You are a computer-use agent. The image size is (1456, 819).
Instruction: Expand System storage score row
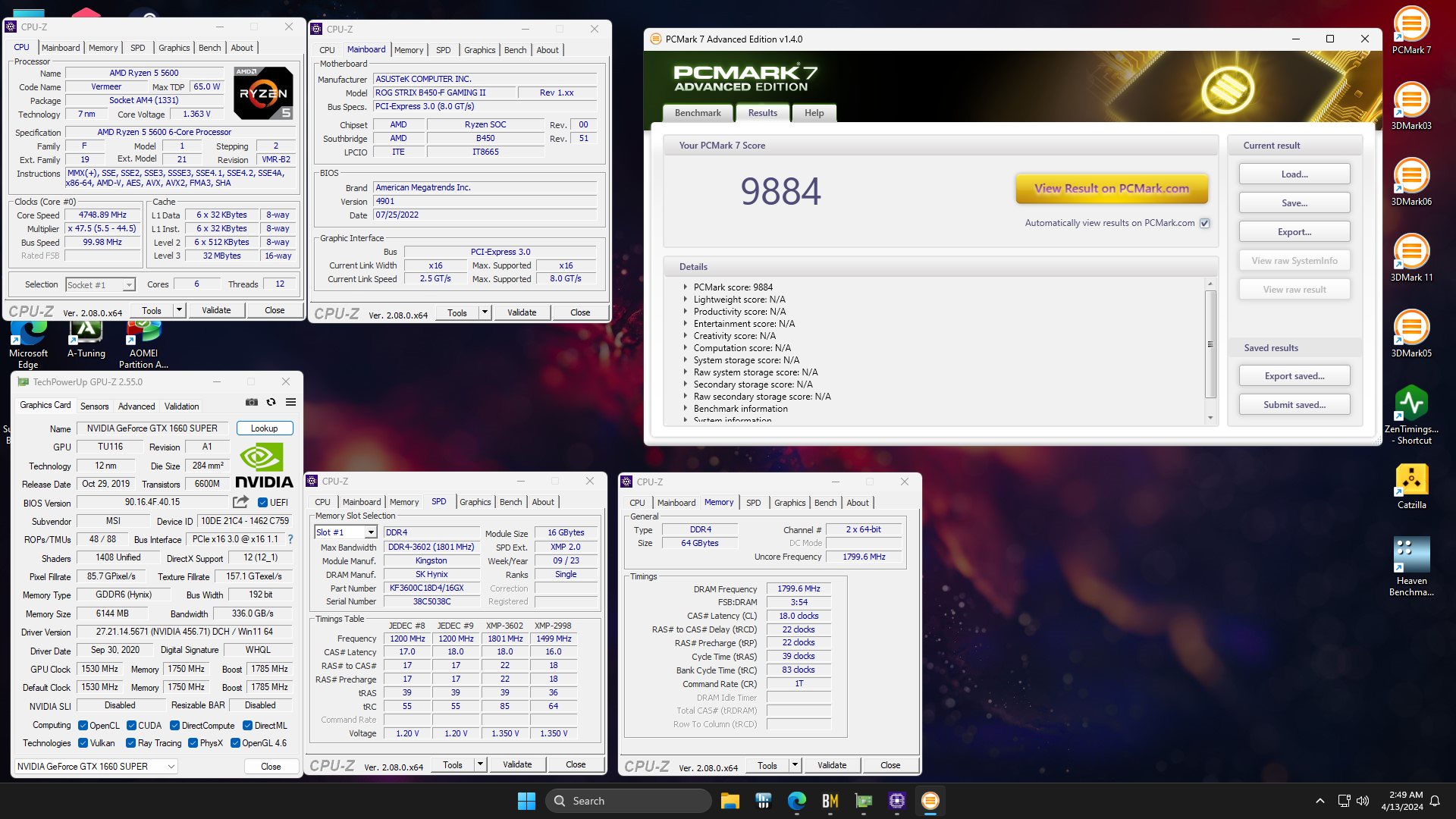685,360
